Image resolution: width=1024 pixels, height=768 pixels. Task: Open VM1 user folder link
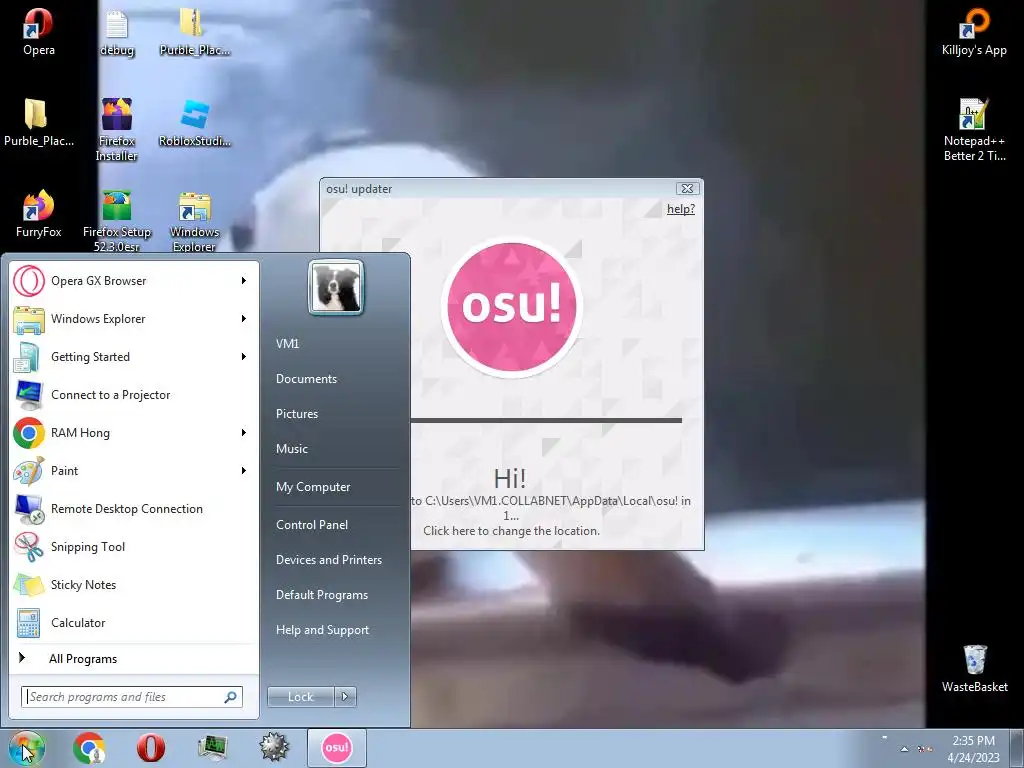287,344
